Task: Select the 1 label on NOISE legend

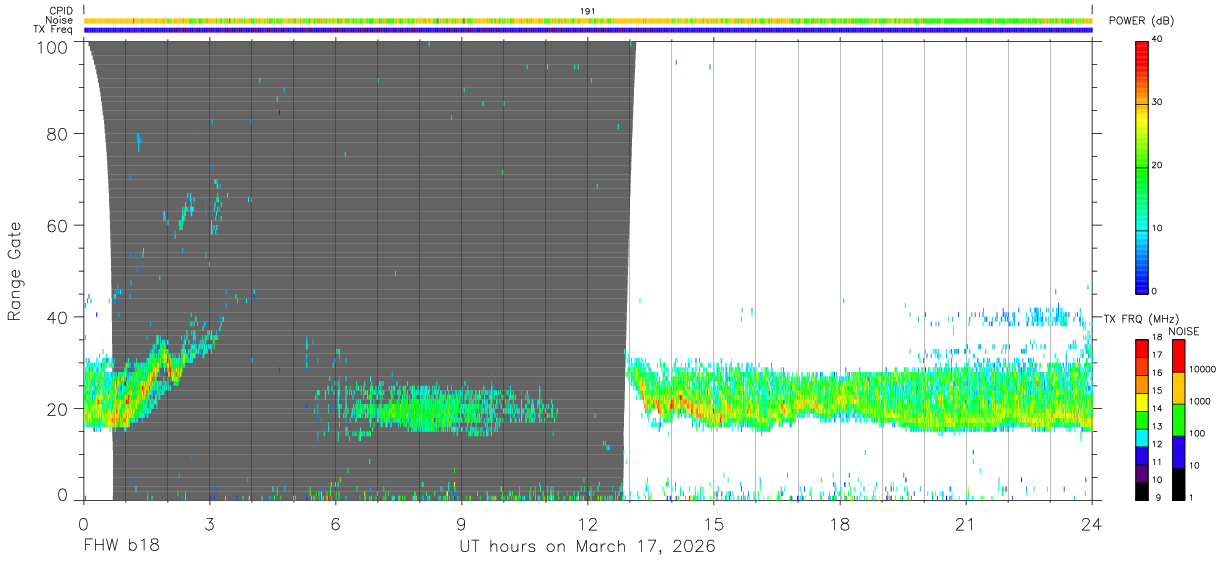Action: tap(1191, 499)
